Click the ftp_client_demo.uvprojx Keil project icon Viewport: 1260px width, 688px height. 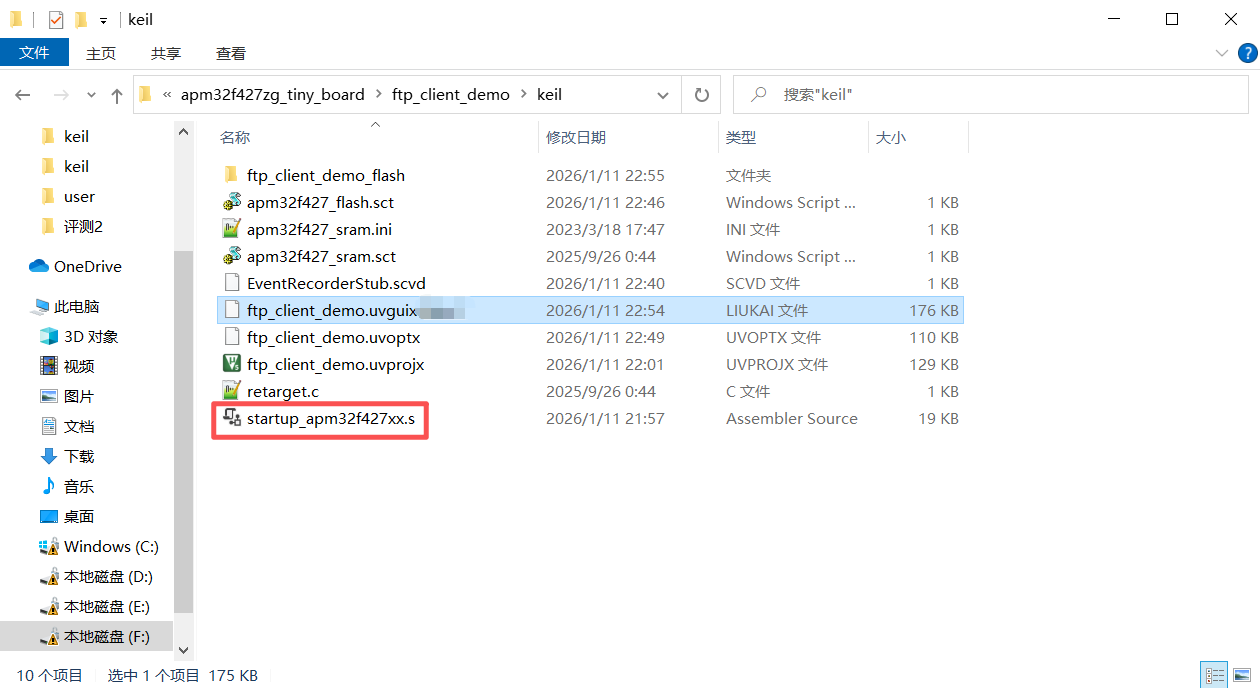[x=231, y=364]
